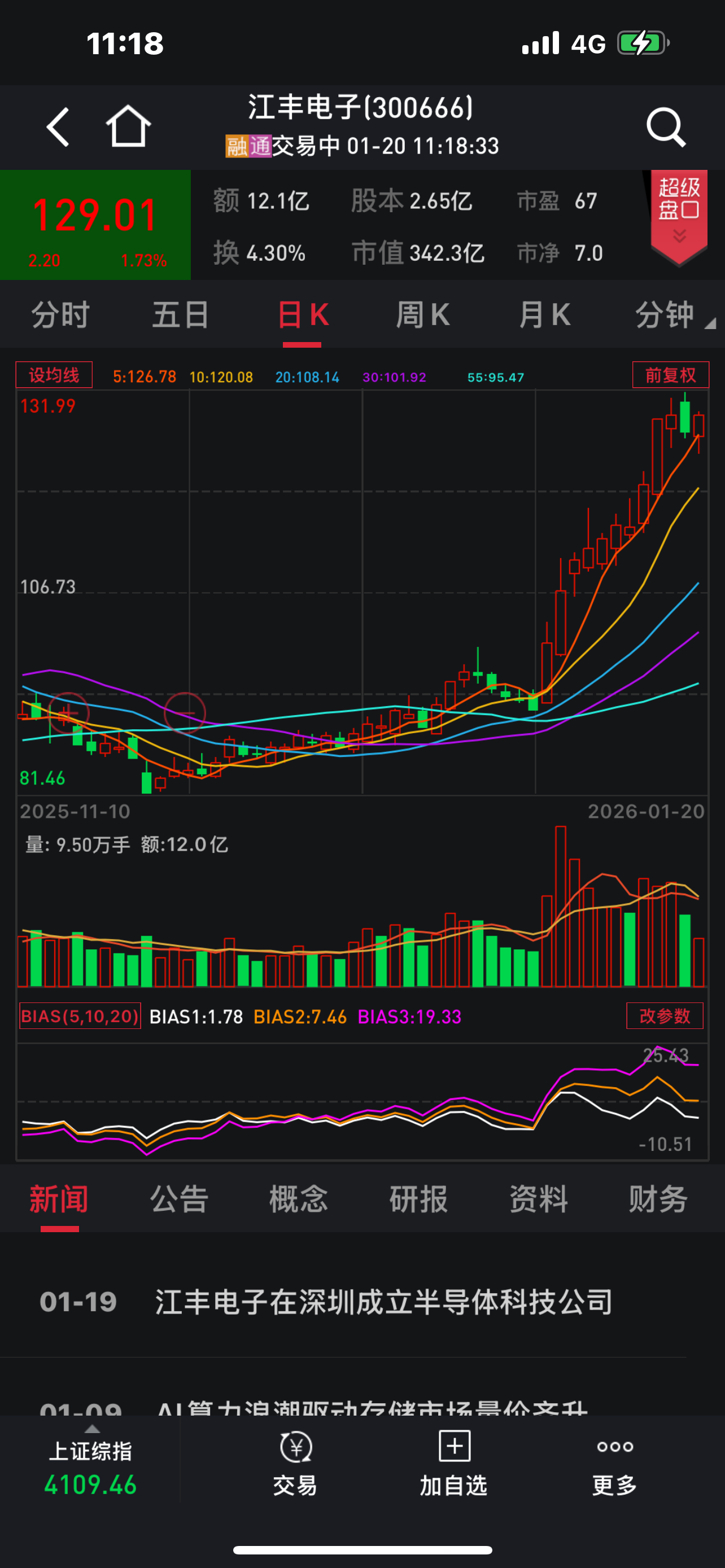Tap BIAS3:19.33 readout
725x1568 pixels.
click(x=410, y=1017)
